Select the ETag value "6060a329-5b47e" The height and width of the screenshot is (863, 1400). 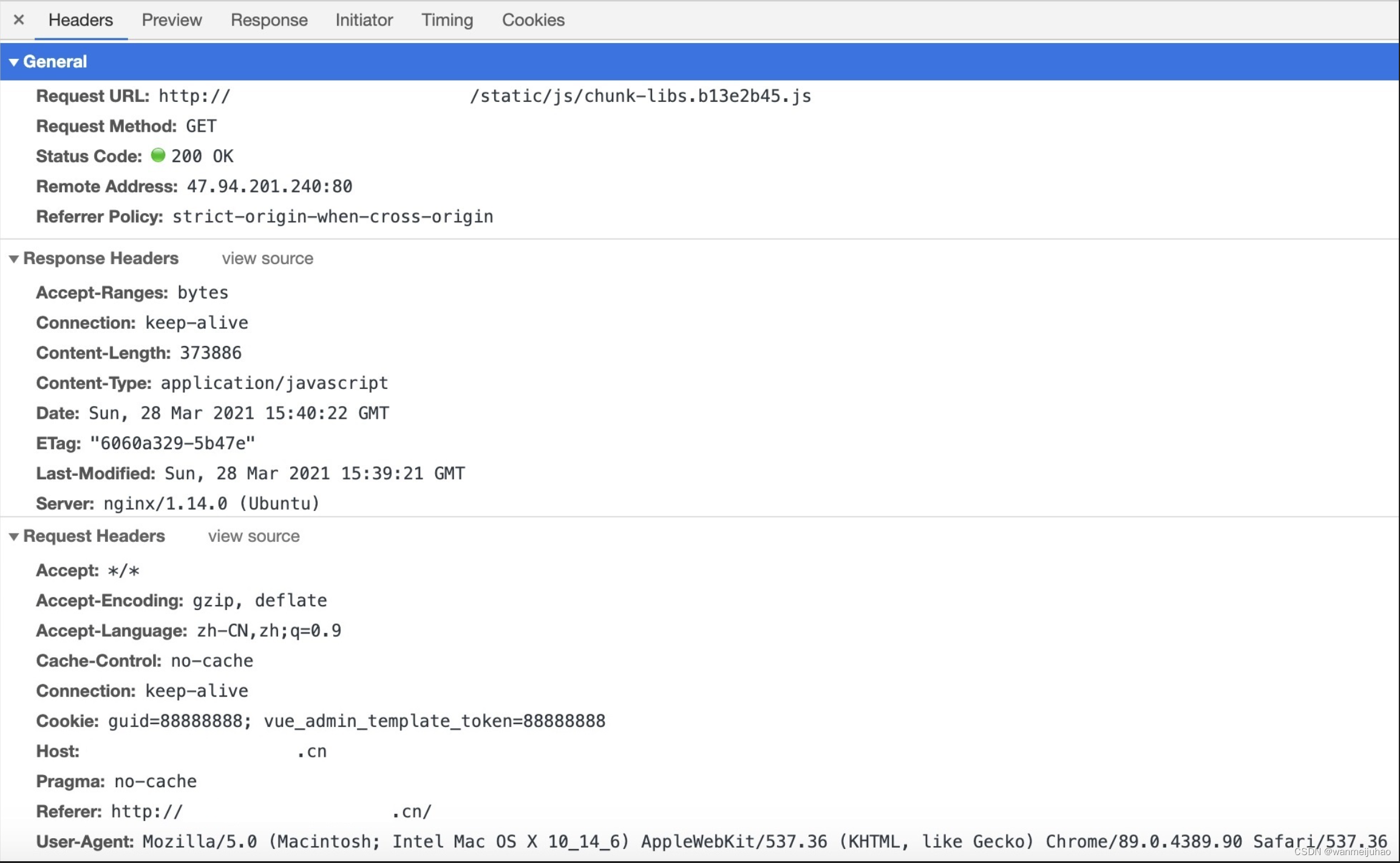pos(172,443)
